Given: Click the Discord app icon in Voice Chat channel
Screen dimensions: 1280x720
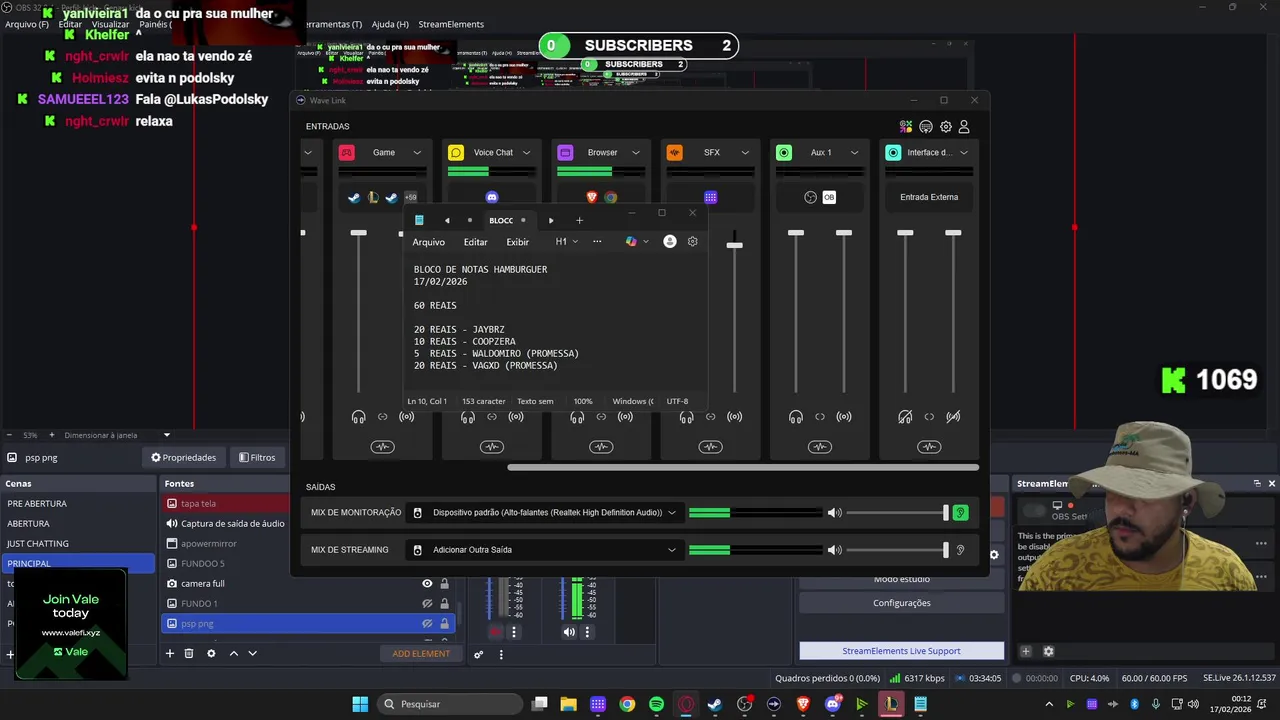Looking at the screenshot, I should tap(492, 197).
